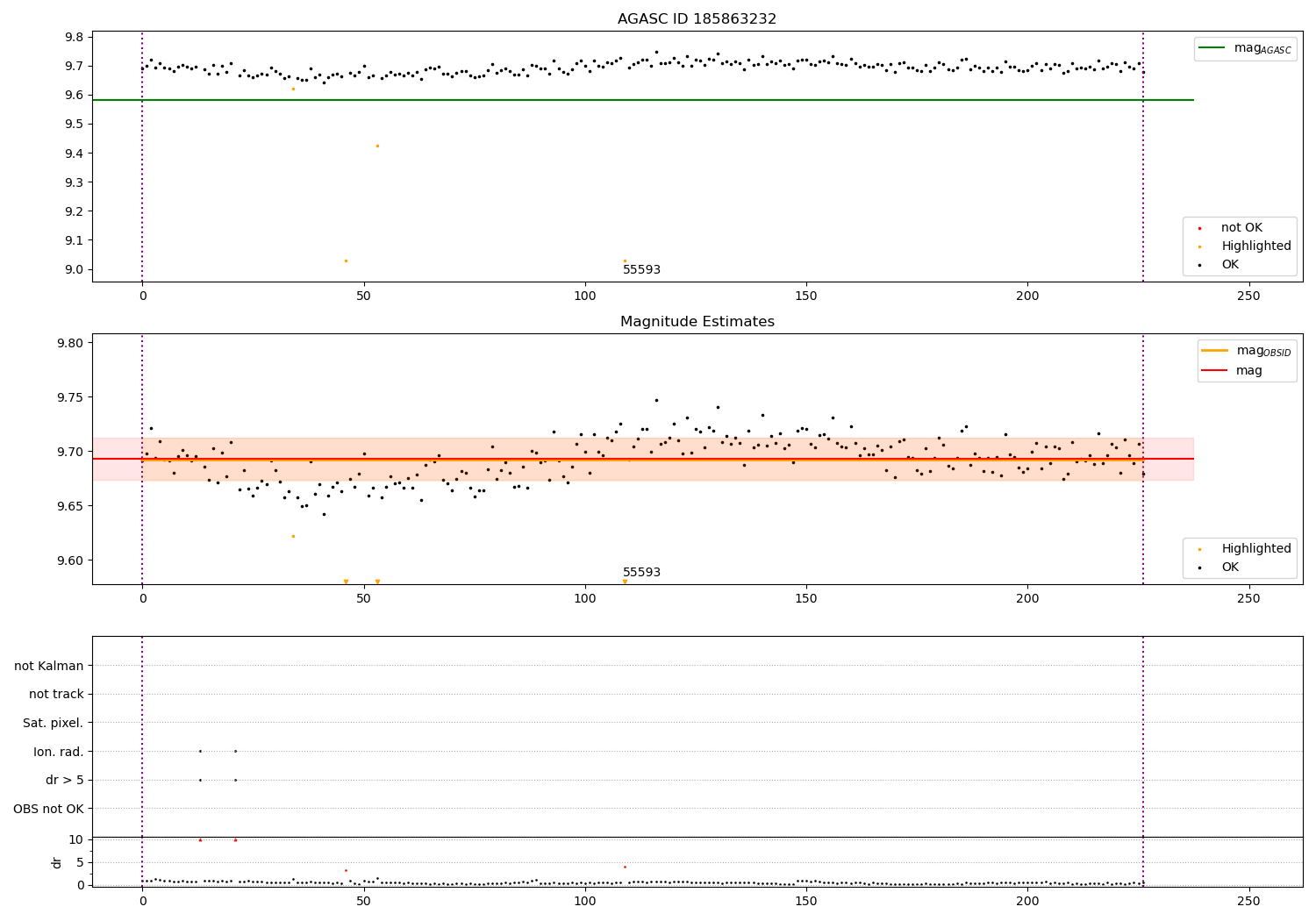Viewport: 1316px width, 921px height.
Task: Click the orange mag OBSID legend line swatch
Action: (x=1215, y=351)
